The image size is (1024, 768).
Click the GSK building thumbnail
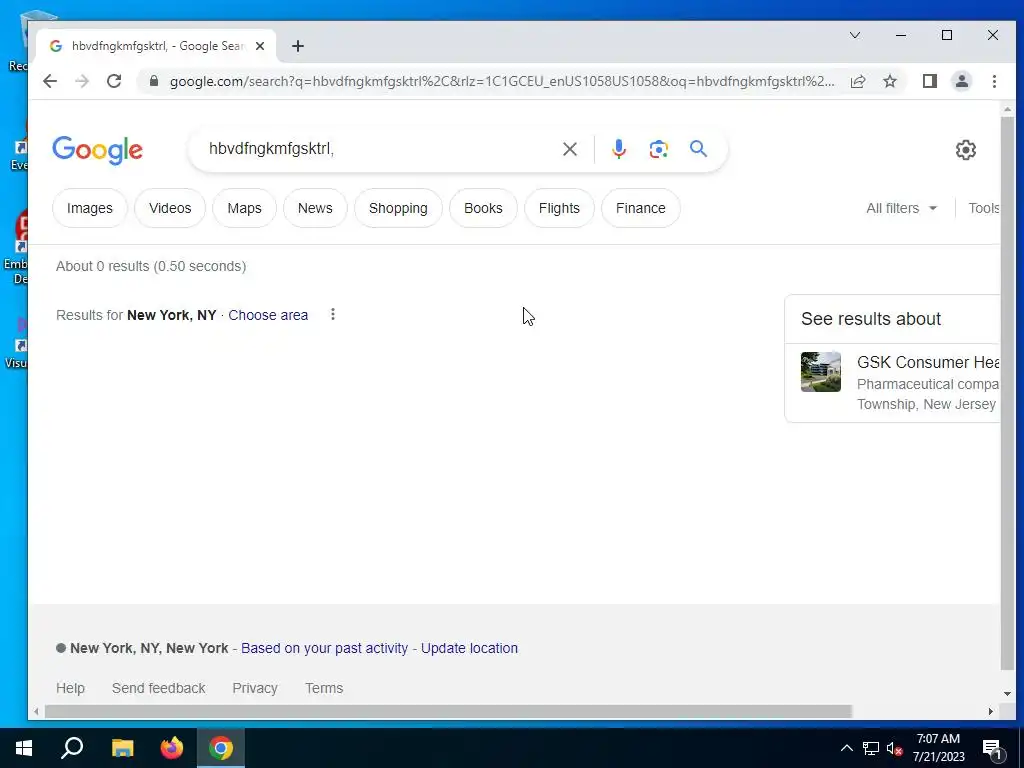click(821, 372)
